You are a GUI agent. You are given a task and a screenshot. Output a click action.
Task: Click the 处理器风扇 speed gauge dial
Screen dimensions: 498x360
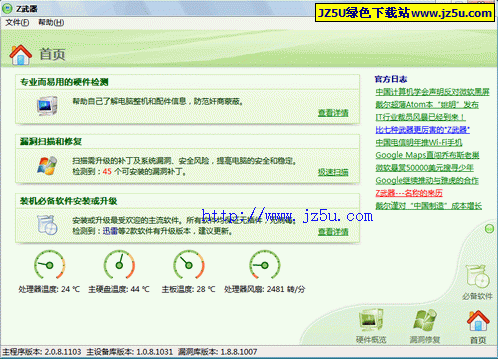tap(265, 265)
